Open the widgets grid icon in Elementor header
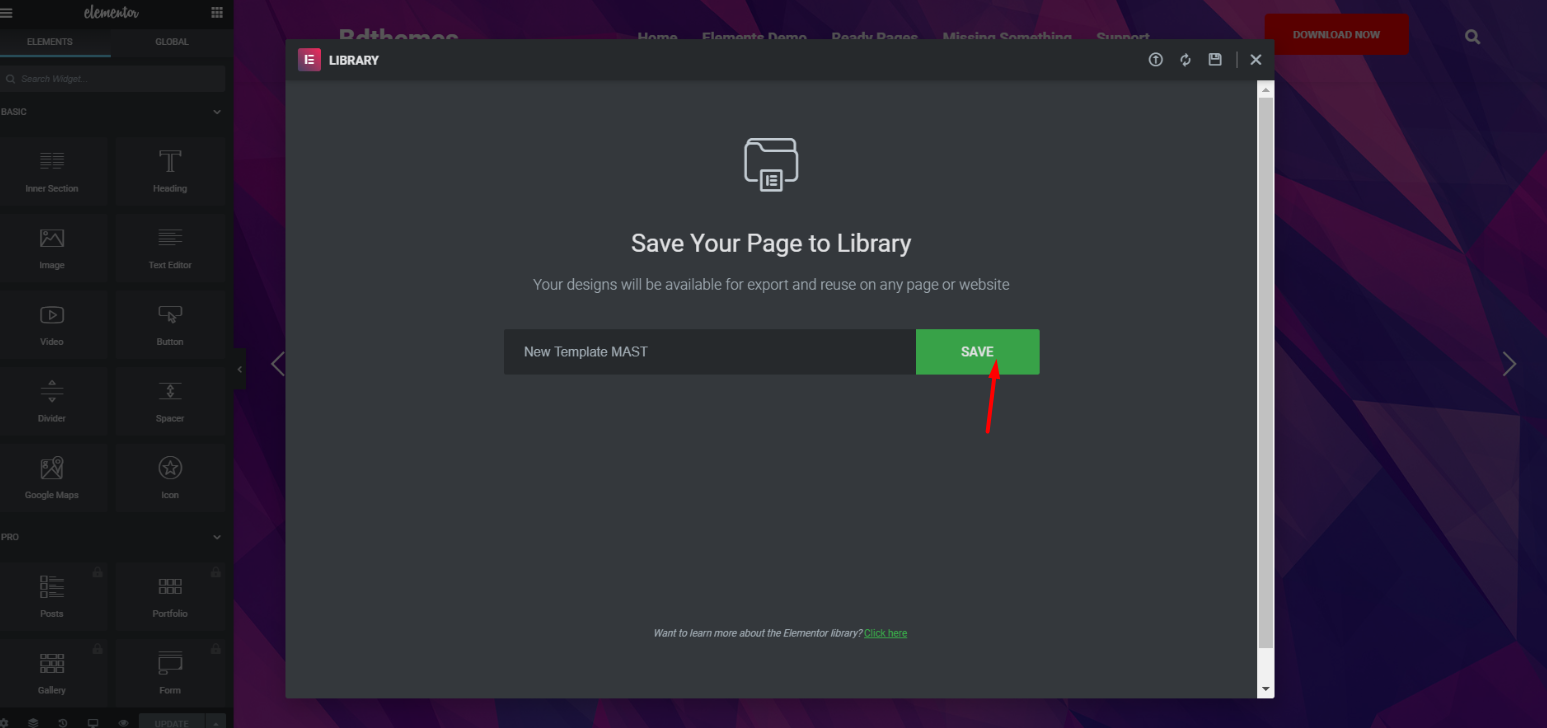Viewport: 1547px width, 728px height. 217,13
